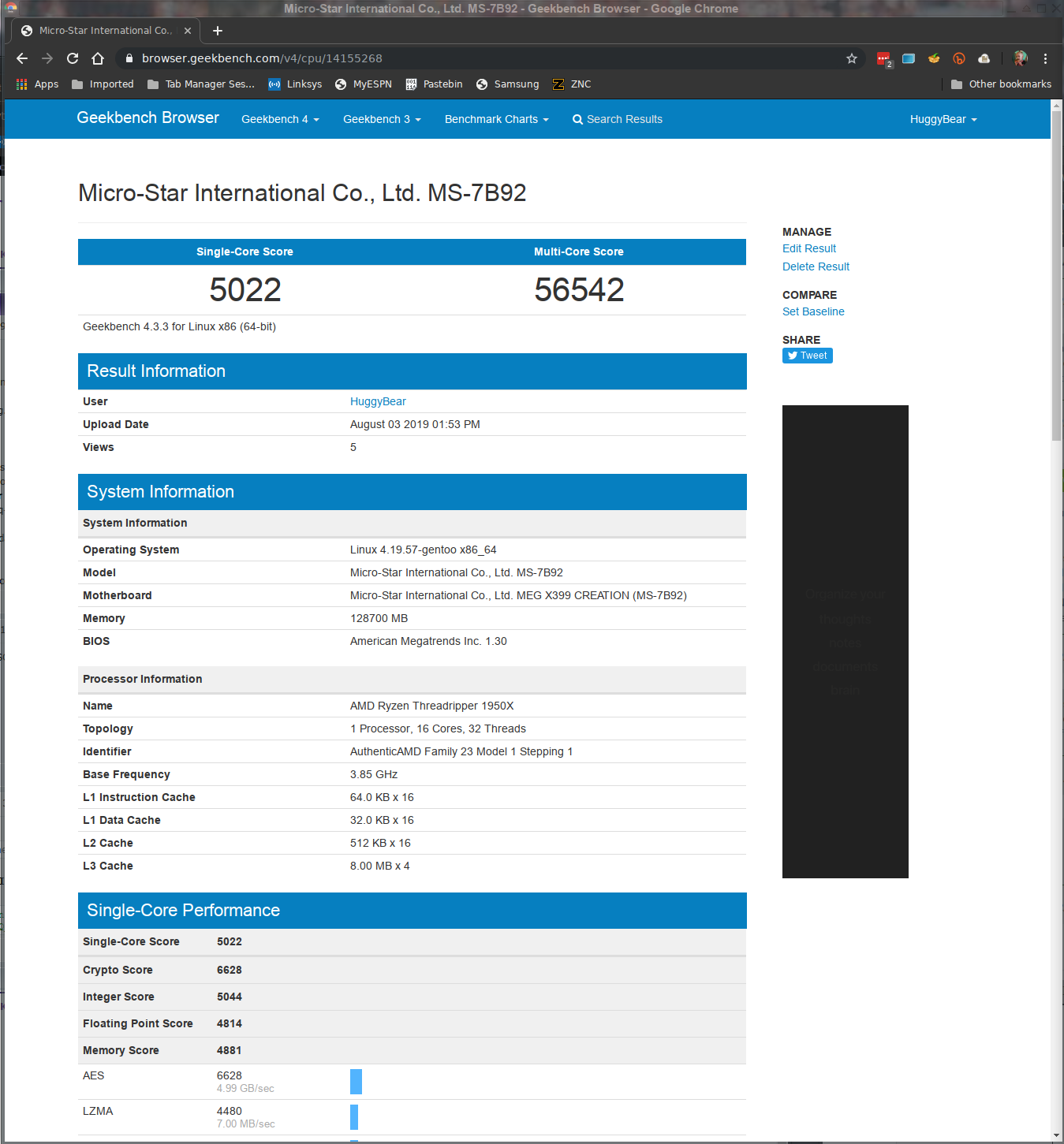The width and height of the screenshot is (1064, 1144).
Task: Open the MyESPN bookmark
Action: [364, 84]
